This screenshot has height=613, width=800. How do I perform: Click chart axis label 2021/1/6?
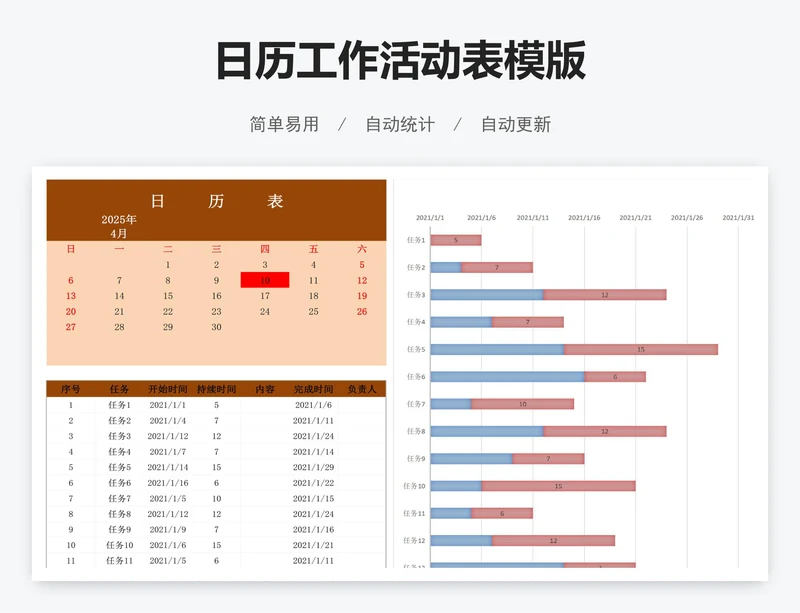click(x=481, y=217)
